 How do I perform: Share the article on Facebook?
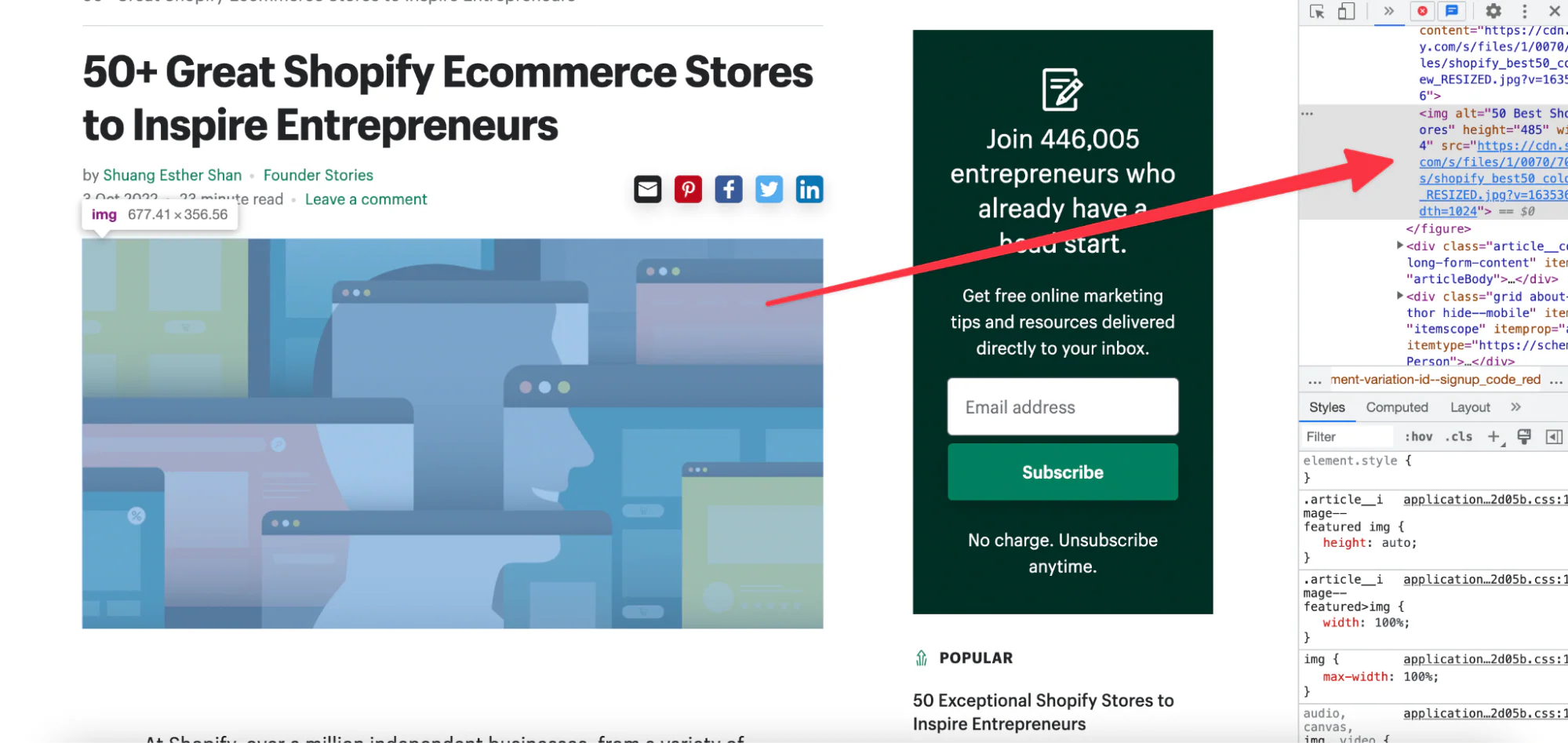(x=729, y=189)
